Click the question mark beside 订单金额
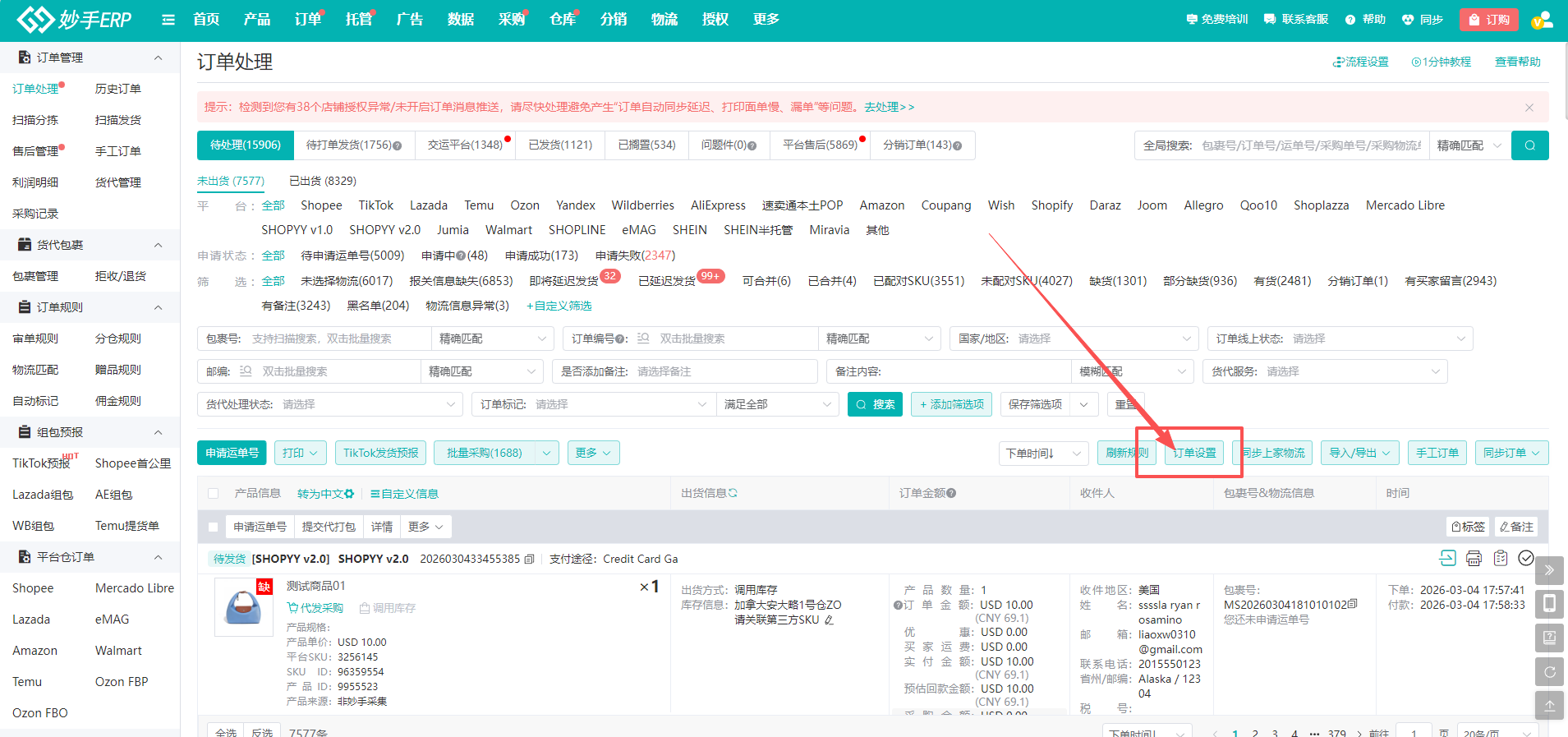The width and height of the screenshot is (1568, 737). (951, 494)
